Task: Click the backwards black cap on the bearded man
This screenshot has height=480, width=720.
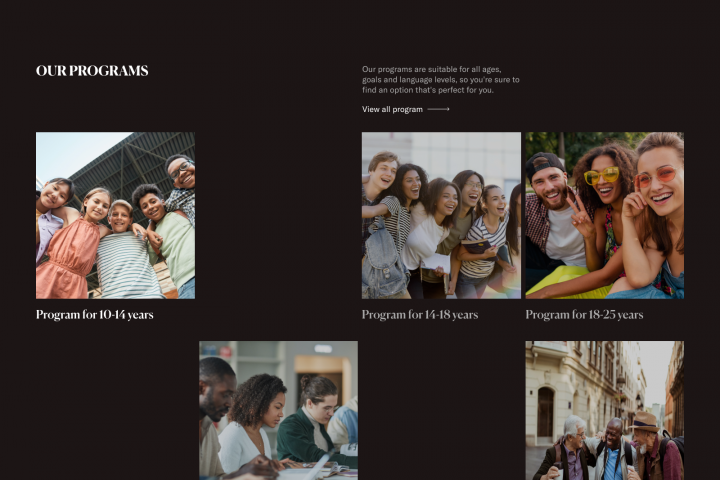Action: [x=544, y=164]
